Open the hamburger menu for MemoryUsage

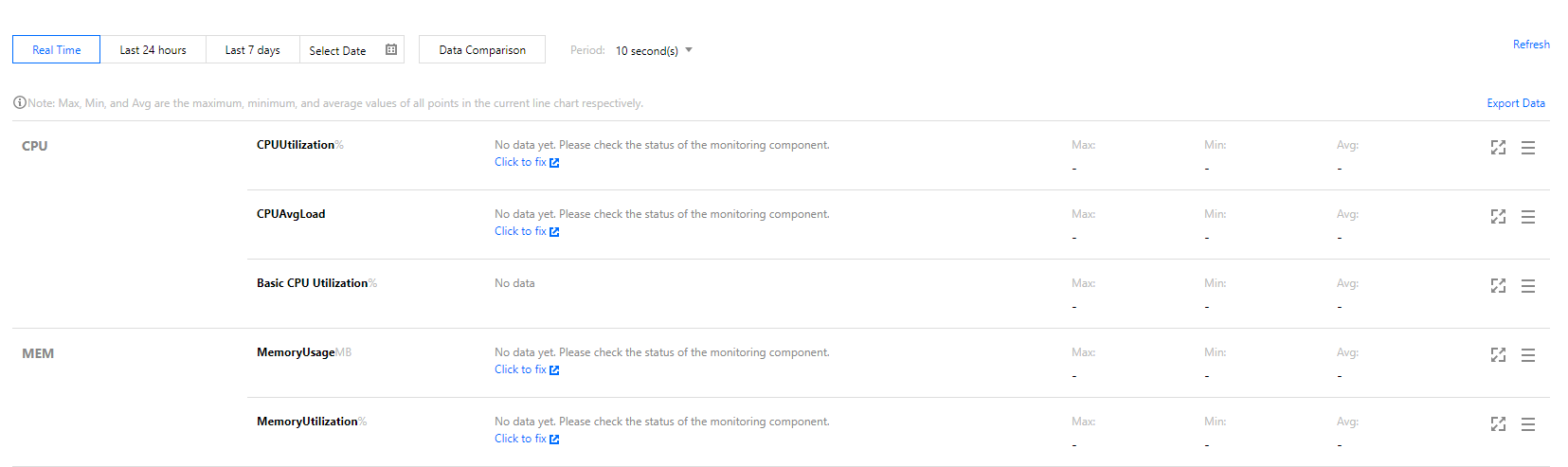point(1528,355)
